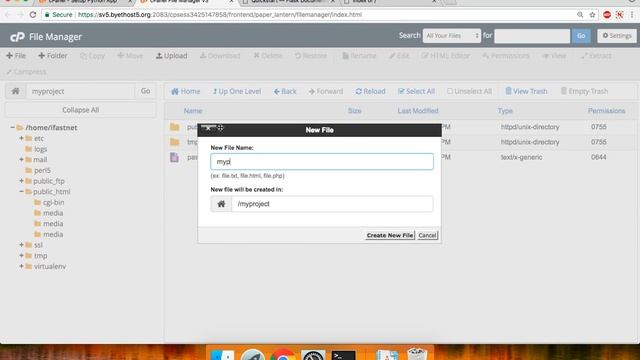Screen dimensions: 640x360
Task: Click Unselect All
Action: [x=469, y=91]
